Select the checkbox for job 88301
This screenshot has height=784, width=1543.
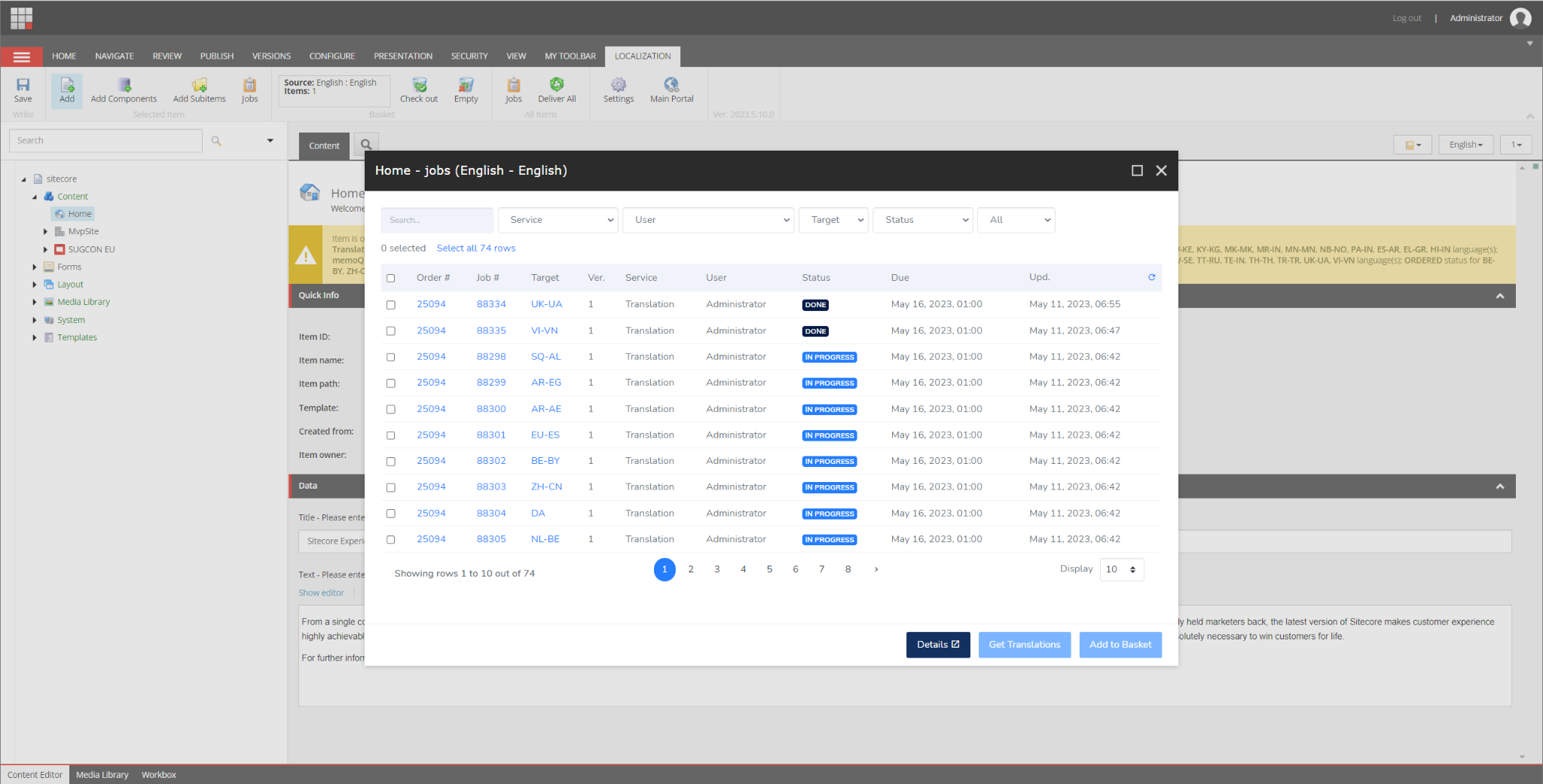[x=390, y=435]
